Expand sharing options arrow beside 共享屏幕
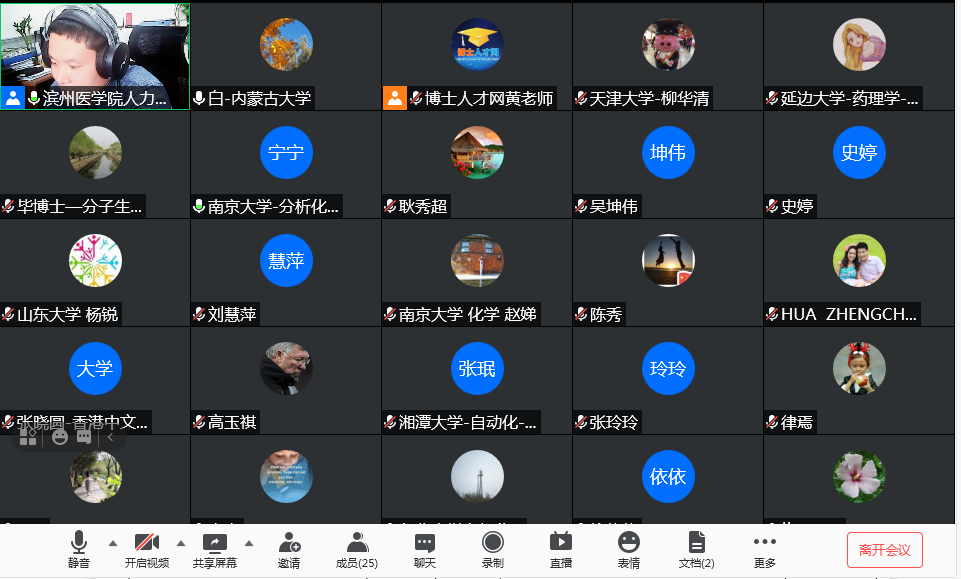The height and width of the screenshot is (579, 961). [249, 543]
